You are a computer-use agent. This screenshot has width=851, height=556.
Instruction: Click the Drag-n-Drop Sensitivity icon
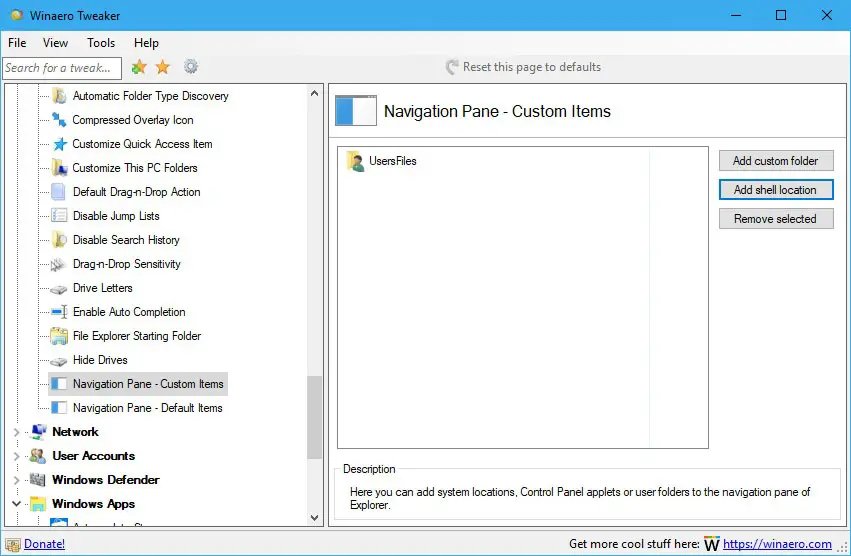[x=58, y=264]
